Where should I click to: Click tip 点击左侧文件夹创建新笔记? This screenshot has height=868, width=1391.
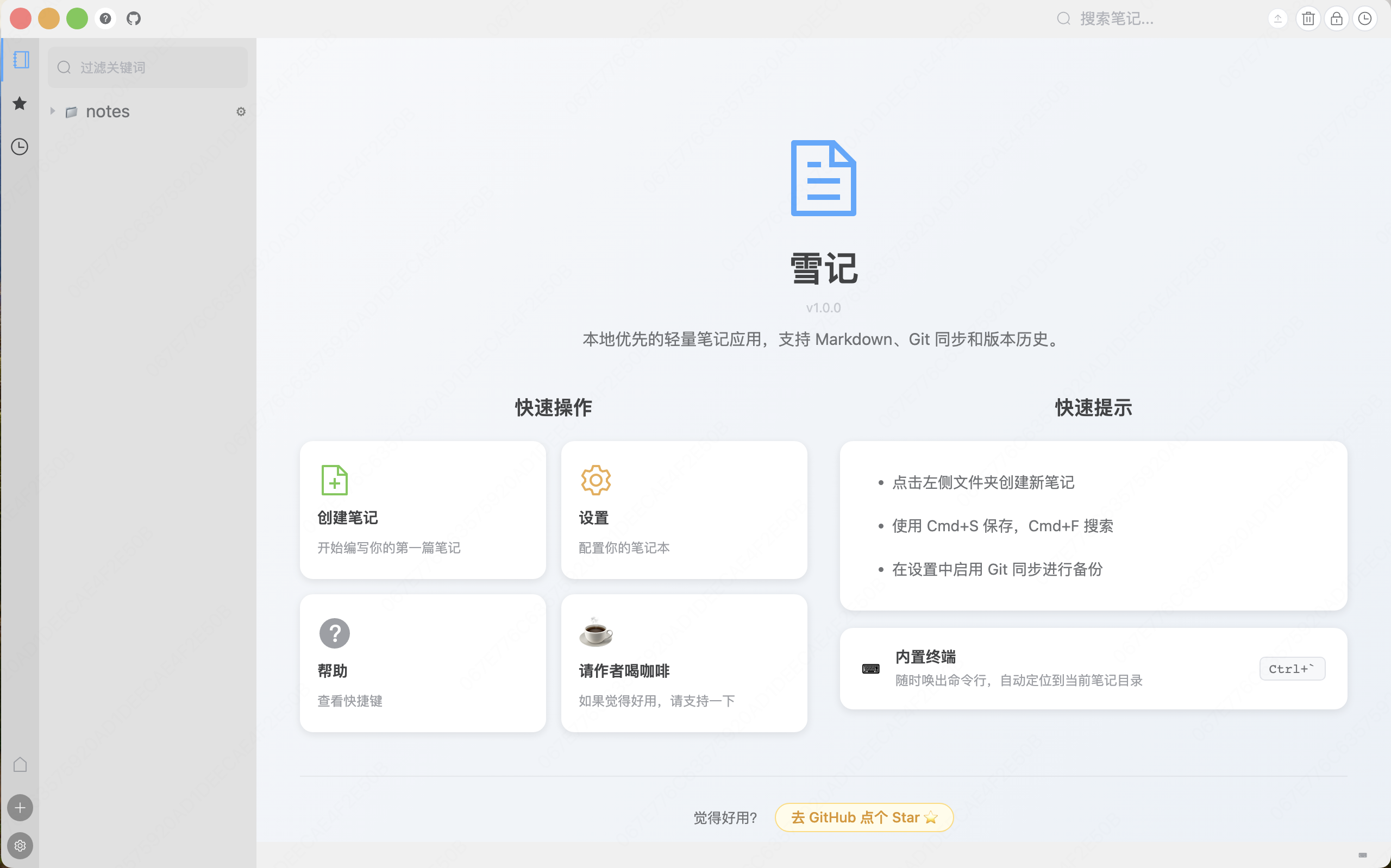pos(983,482)
